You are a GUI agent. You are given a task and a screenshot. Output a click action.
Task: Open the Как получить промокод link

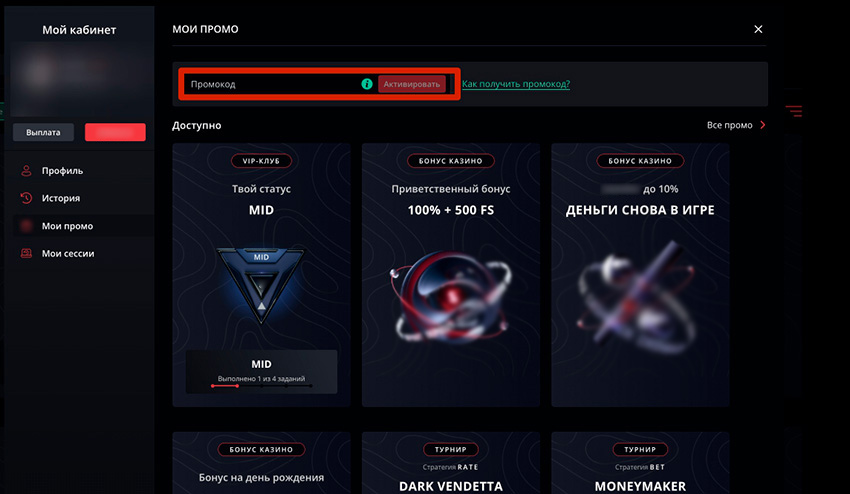pyautogui.click(x=516, y=84)
